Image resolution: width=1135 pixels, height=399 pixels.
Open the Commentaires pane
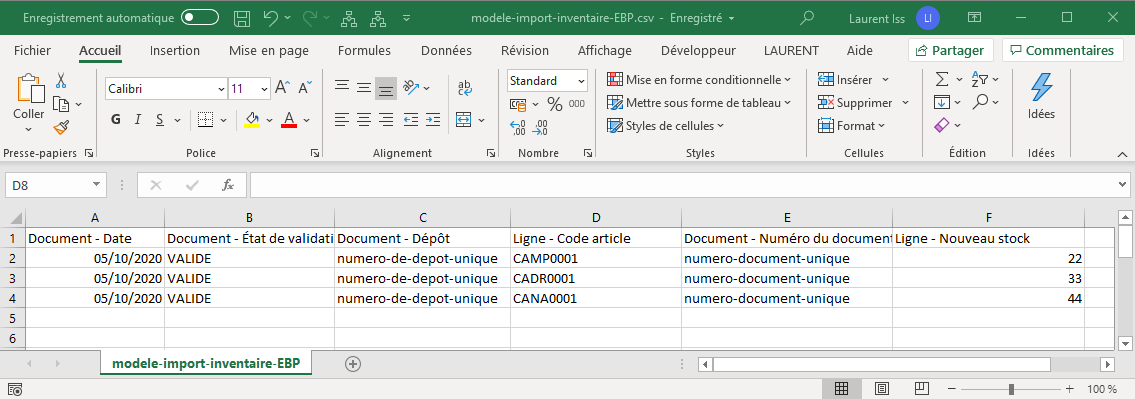tap(1062, 51)
